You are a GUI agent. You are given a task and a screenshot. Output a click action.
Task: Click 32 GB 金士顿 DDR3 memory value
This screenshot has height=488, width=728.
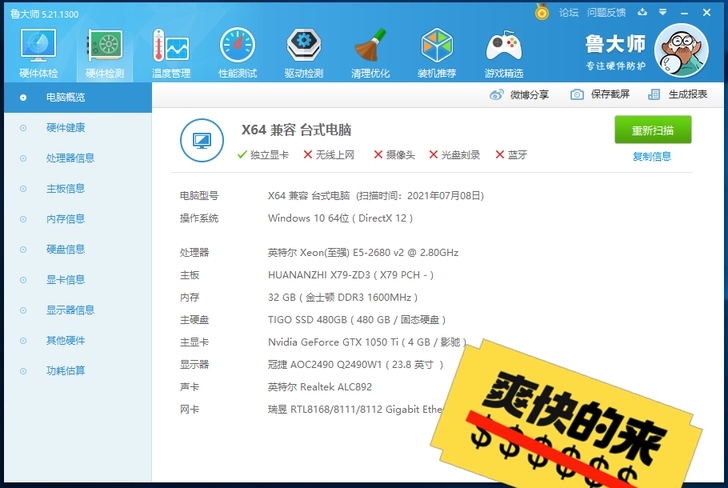coord(343,297)
